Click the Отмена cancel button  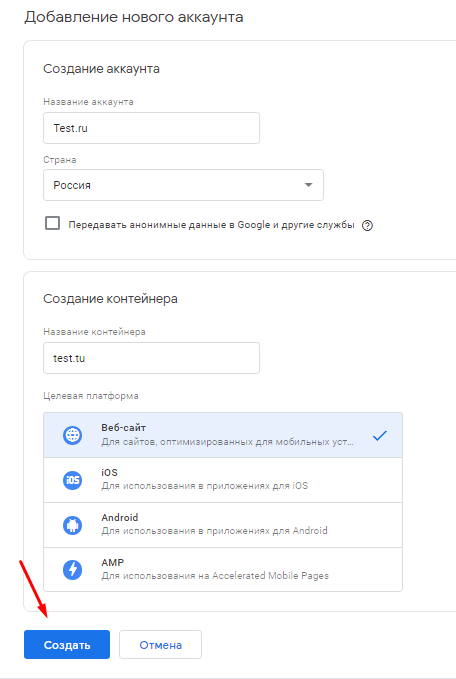click(160, 645)
